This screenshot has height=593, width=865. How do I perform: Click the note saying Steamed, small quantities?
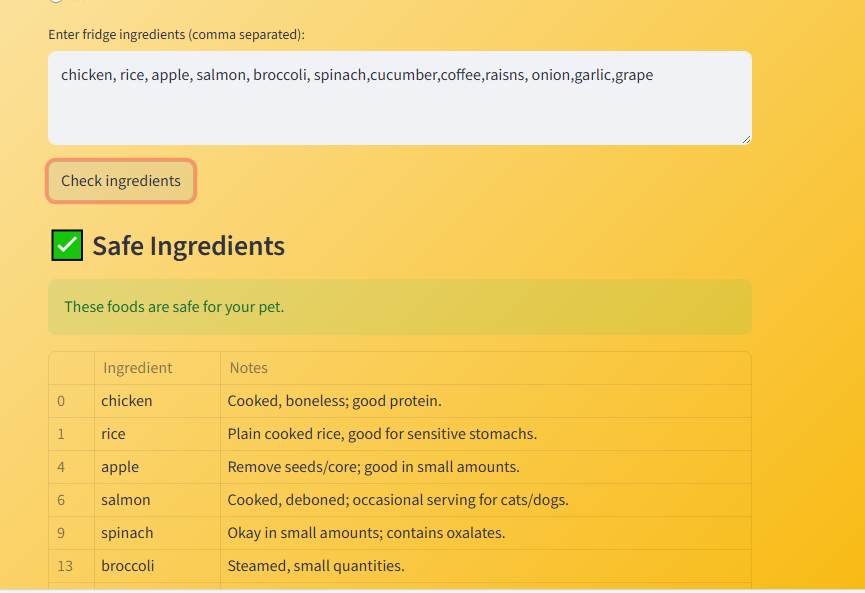tap(316, 565)
